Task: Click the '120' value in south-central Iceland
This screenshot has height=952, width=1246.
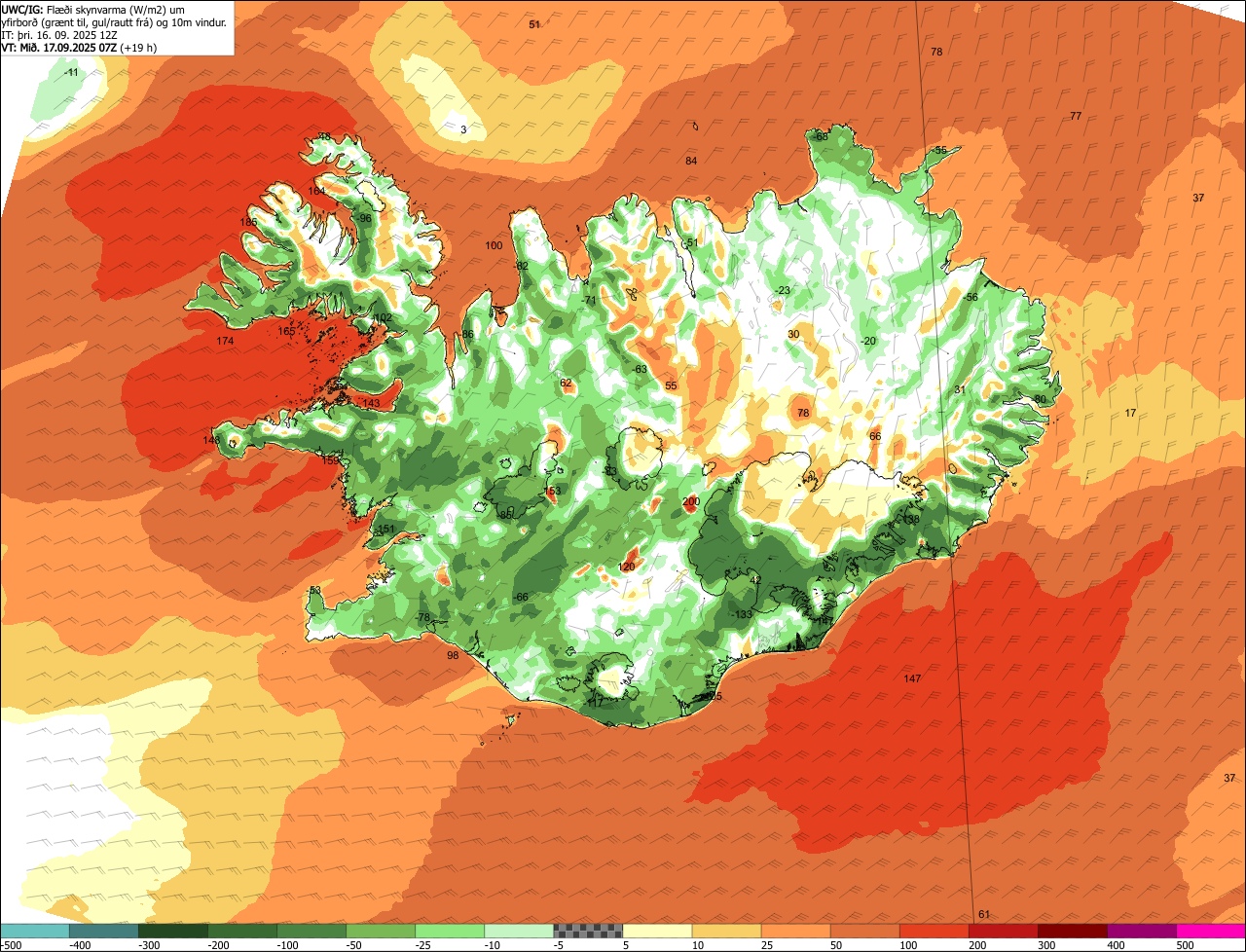Action: (x=627, y=567)
